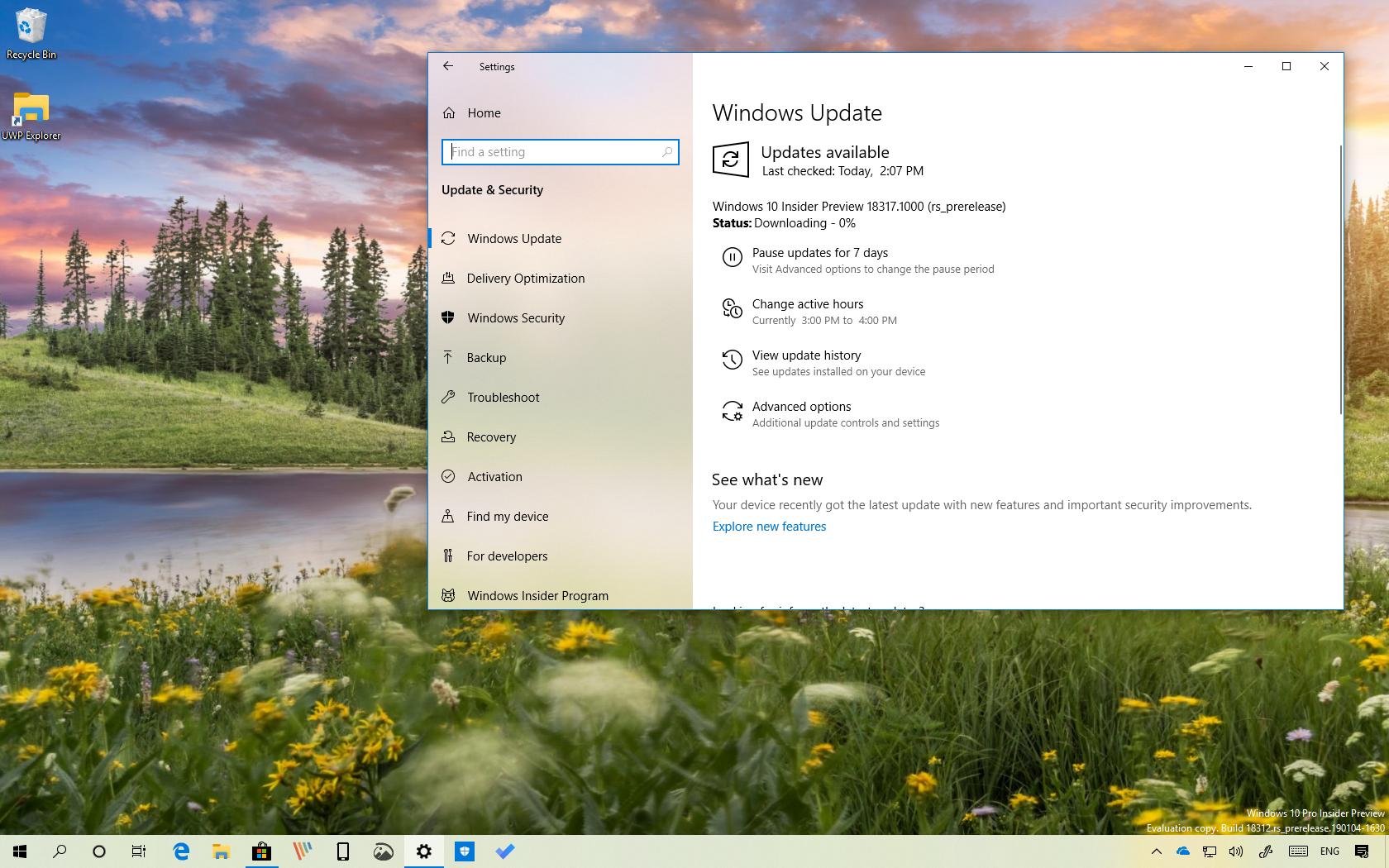This screenshot has width=1389, height=868.
Task: Click the update history icon
Action: pyautogui.click(x=732, y=360)
